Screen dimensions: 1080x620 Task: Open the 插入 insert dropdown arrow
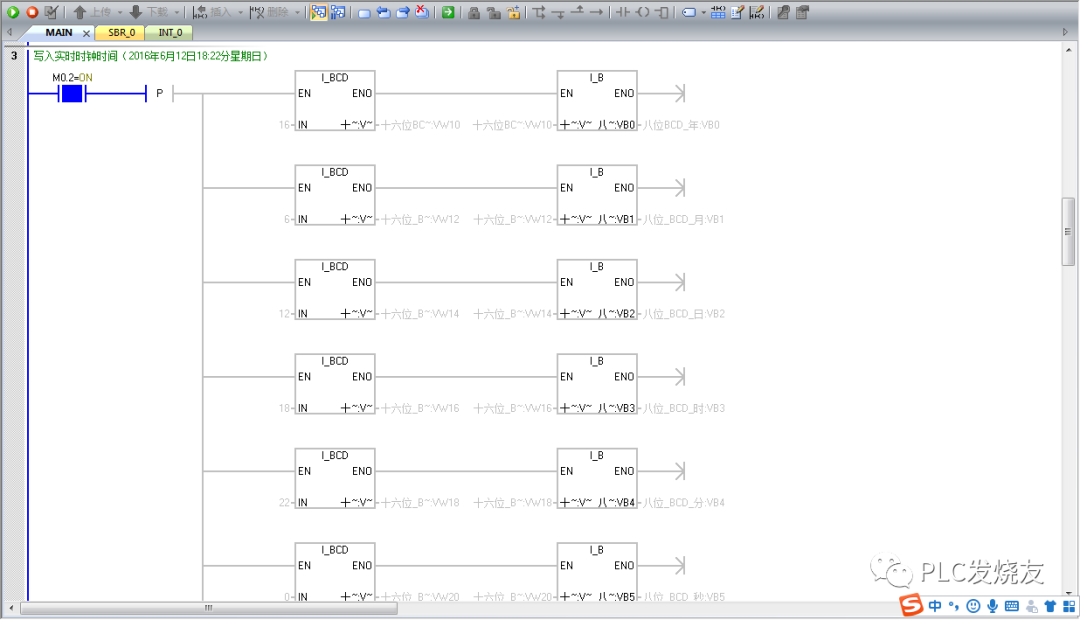240,12
